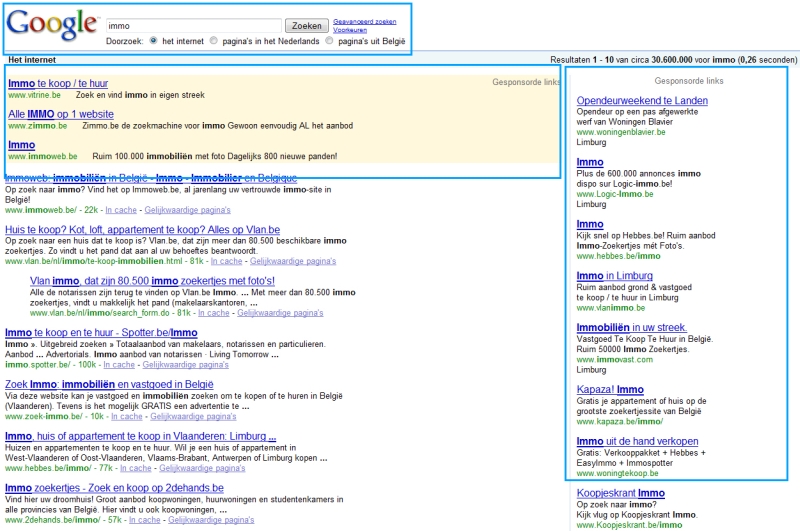The height and width of the screenshot is (531, 800).
Task: Open sponsored 'Immo' ad for Logic-Immo.be
Action: click(x=590, y=162)
